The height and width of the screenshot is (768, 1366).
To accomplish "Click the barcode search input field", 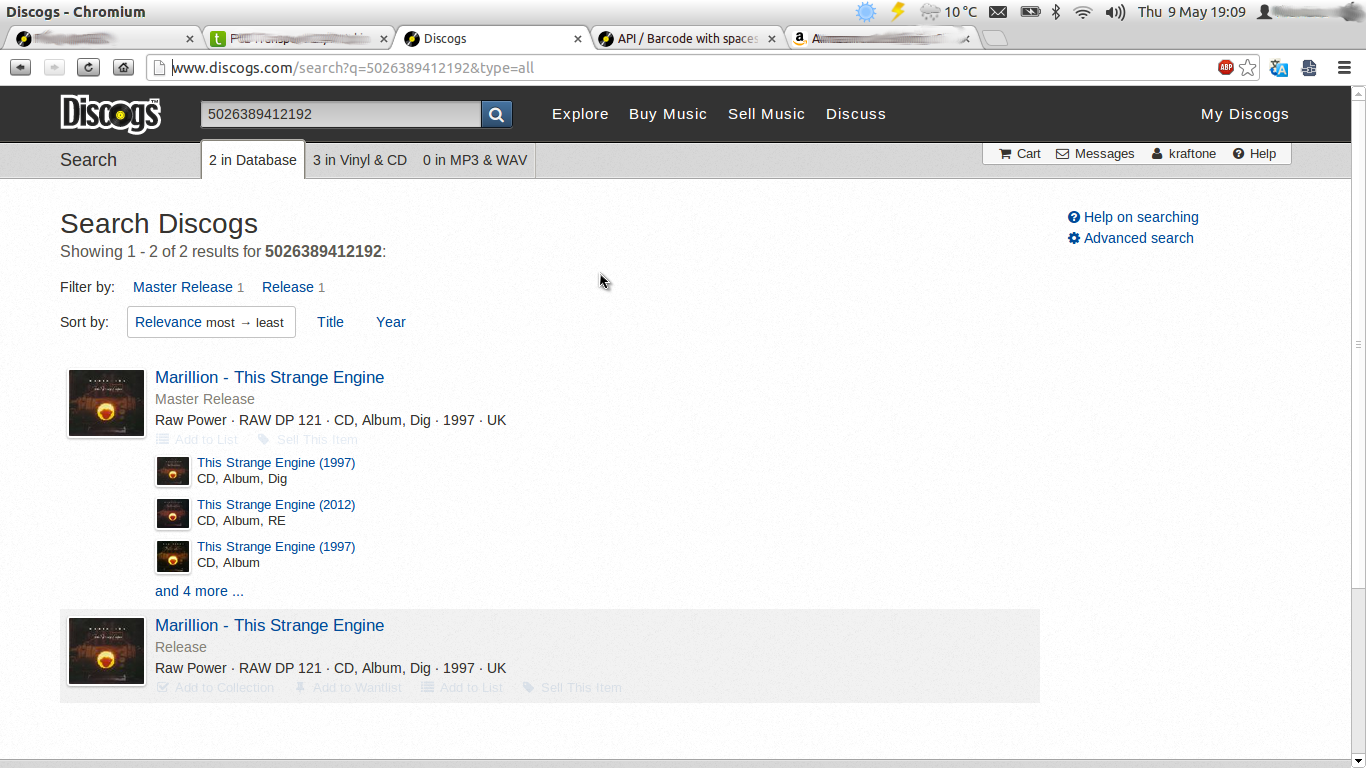I will coord(340,113).
